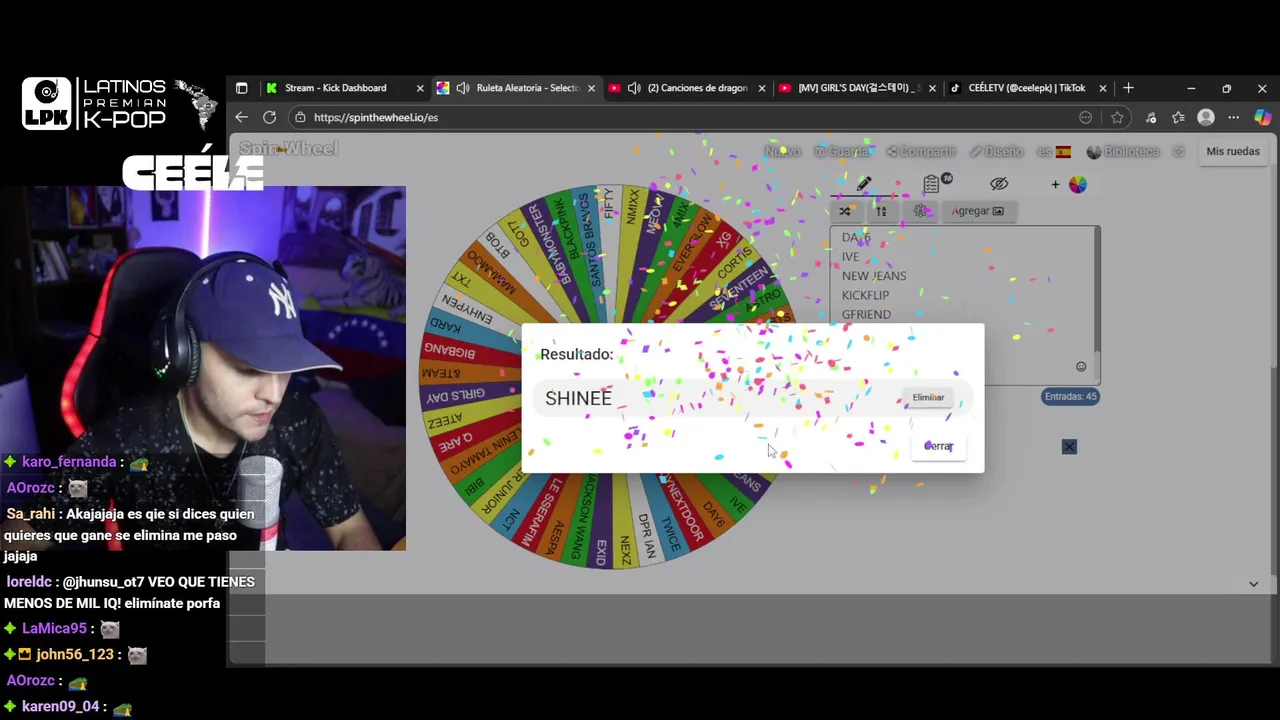The width and height of the screenshot is (1280, 720).
Task: Open the address bar more-options circle icon
Action: (x=1086, y=117)
